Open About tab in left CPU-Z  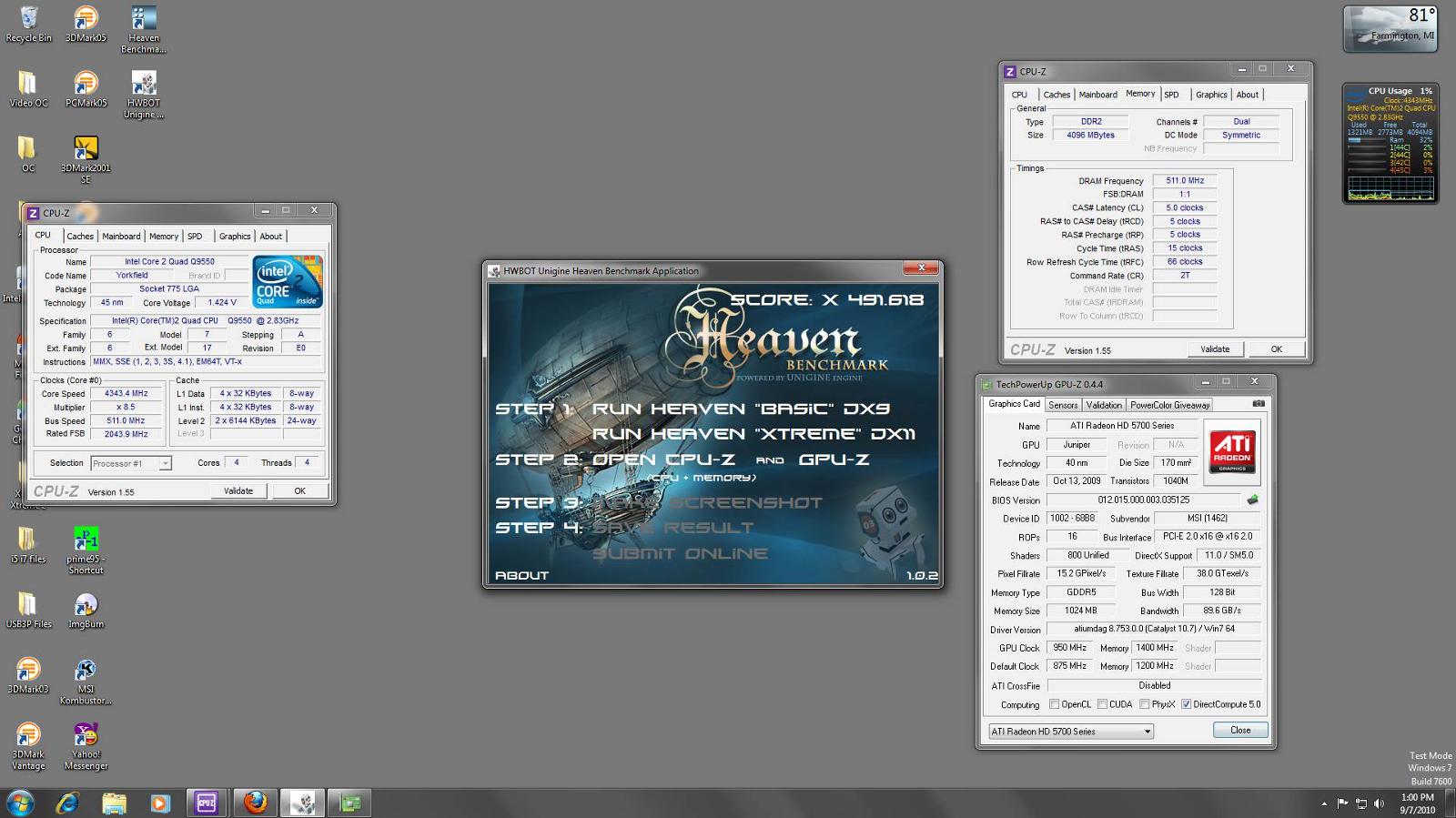coord(271,237)
